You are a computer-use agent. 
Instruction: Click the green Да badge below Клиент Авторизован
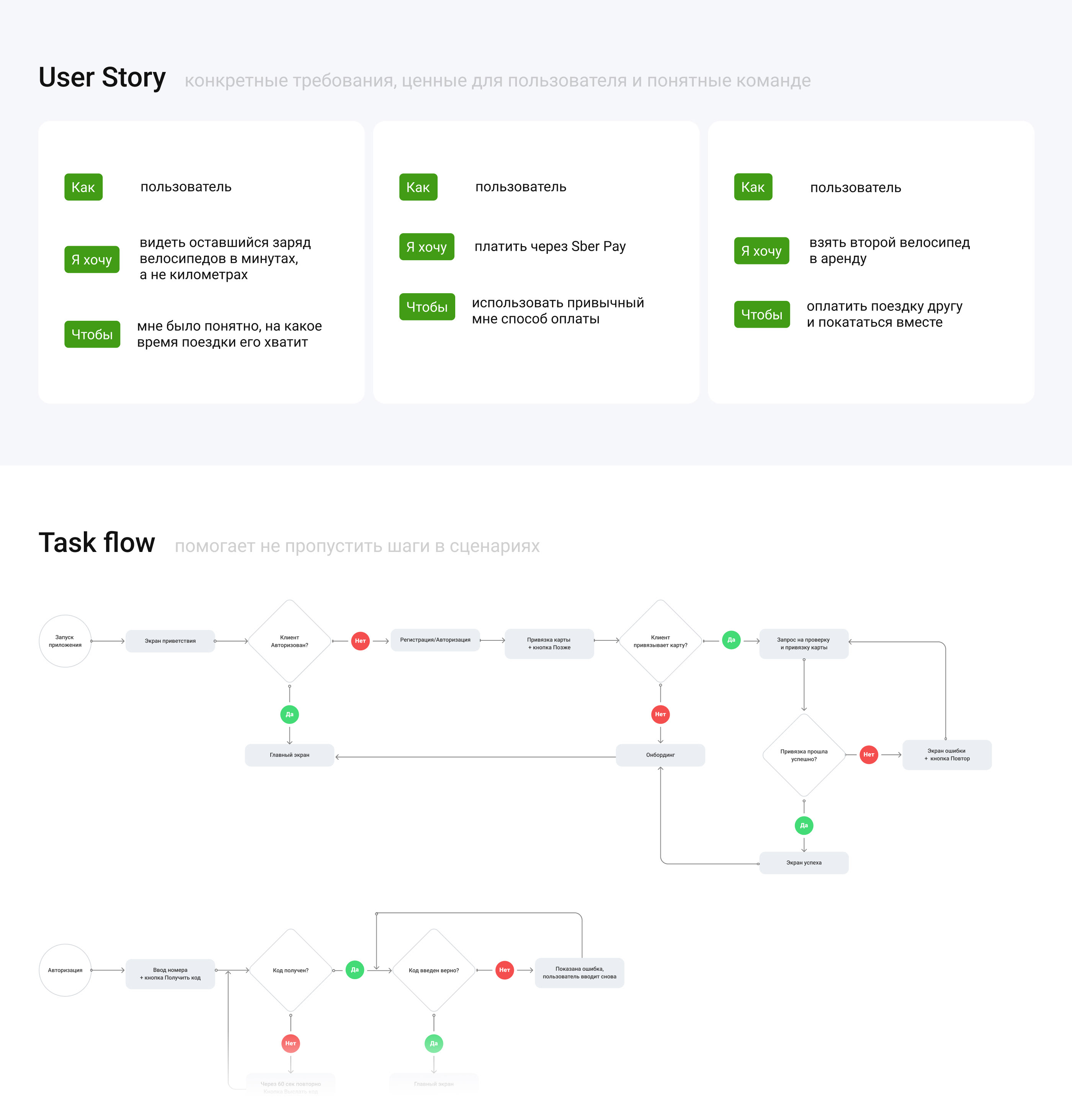pyautogui.click(x=290, y=714)
